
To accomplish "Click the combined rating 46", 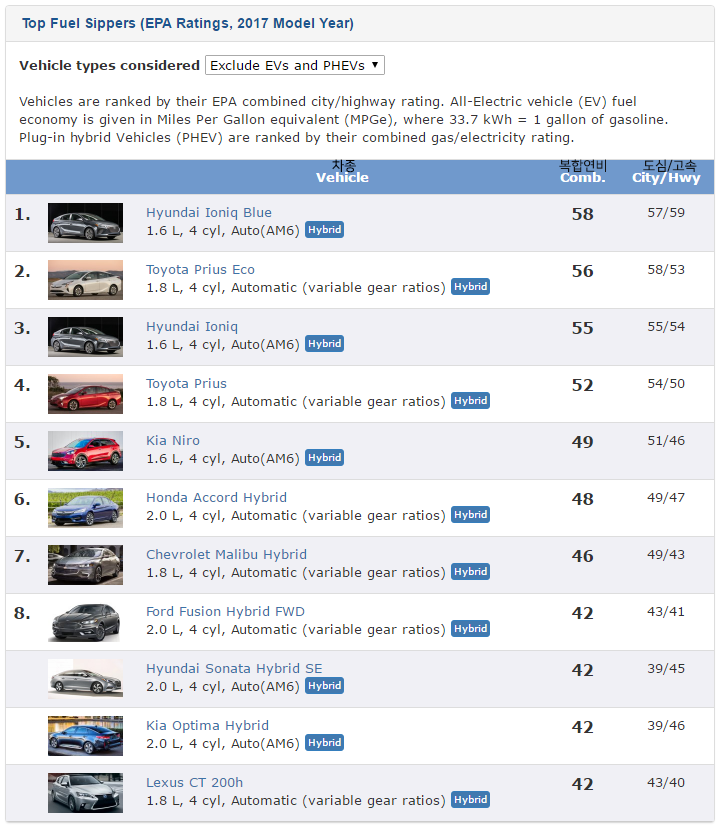I will tap(583, 556).
